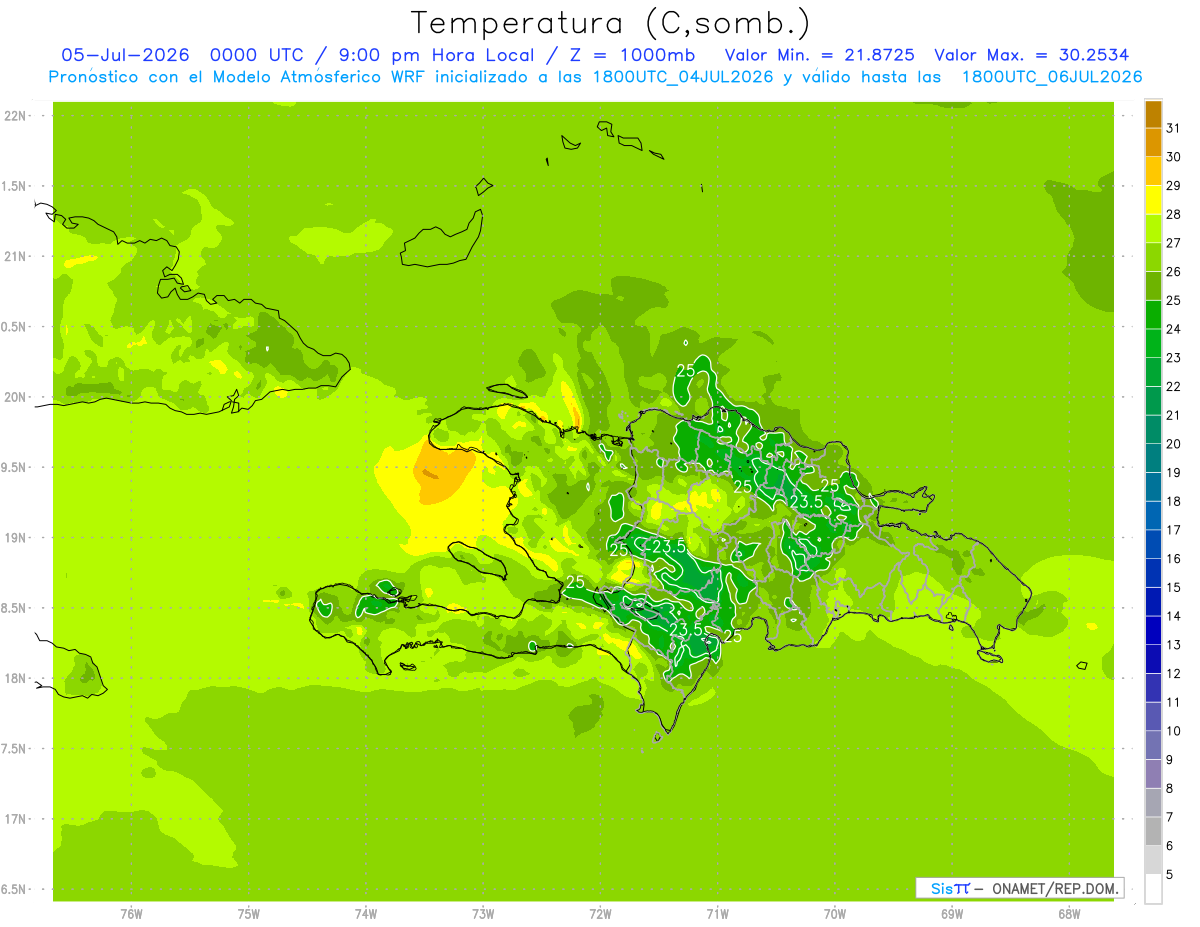Screen dimensions: 1200x927
Task: Select the teal swatch between 19 and 20
Action: pos(1153,458)
